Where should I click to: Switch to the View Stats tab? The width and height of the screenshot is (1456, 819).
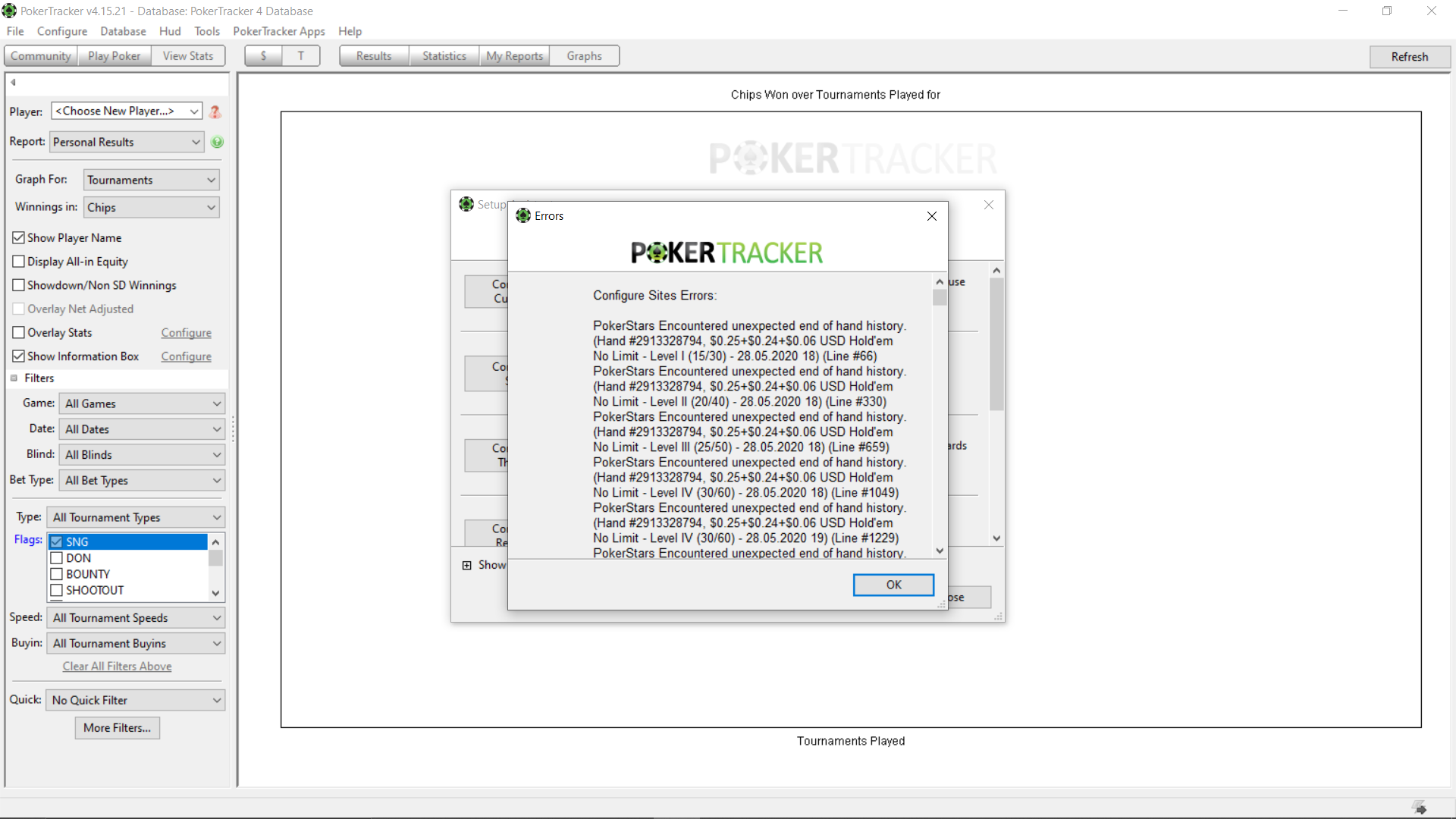(x=188, y=56)
